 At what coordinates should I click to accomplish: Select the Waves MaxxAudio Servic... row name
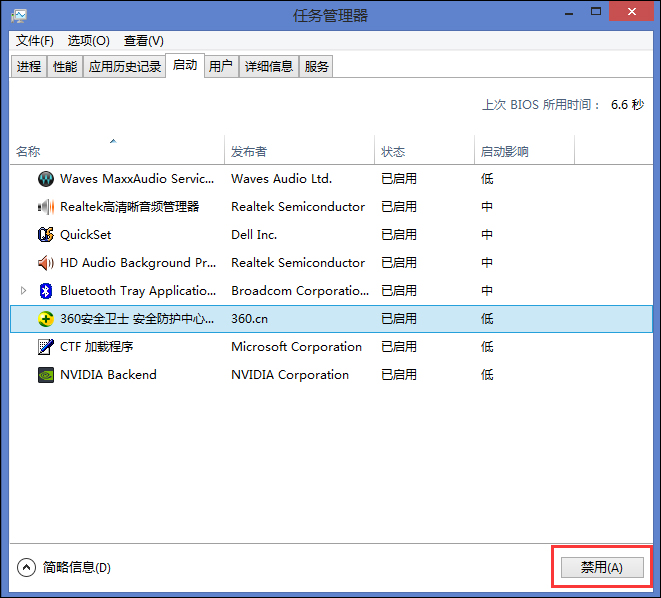137,179
